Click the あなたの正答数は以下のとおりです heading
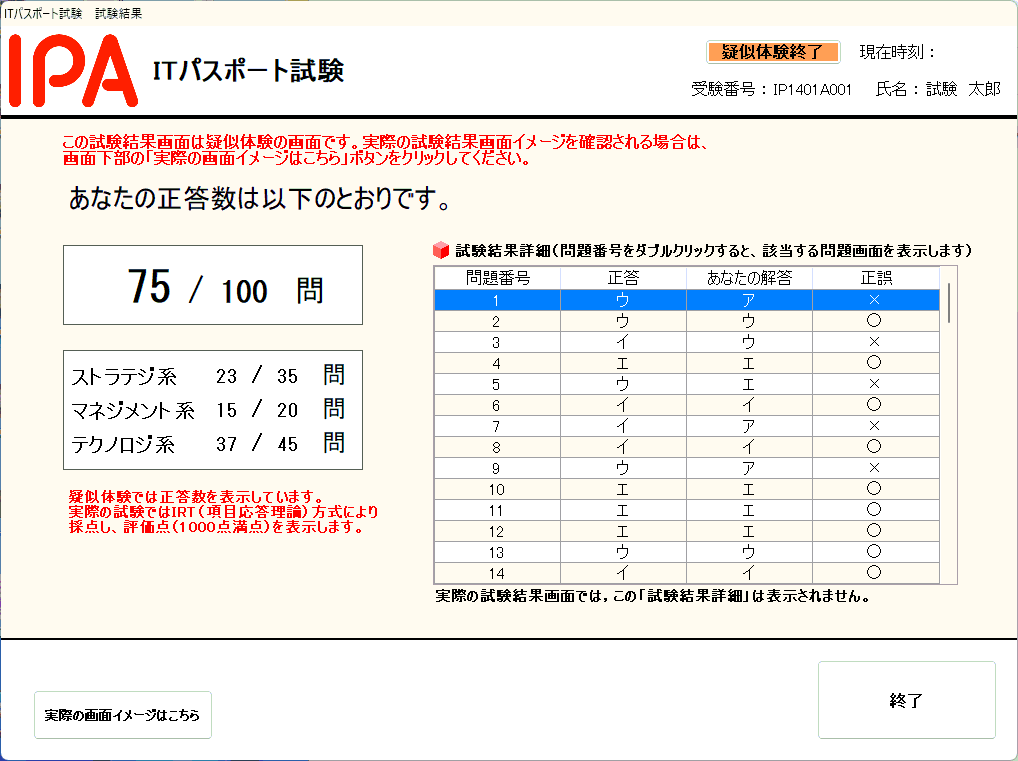The height and width of the screenshot is (761, 1018). click(x=259, y=198)
